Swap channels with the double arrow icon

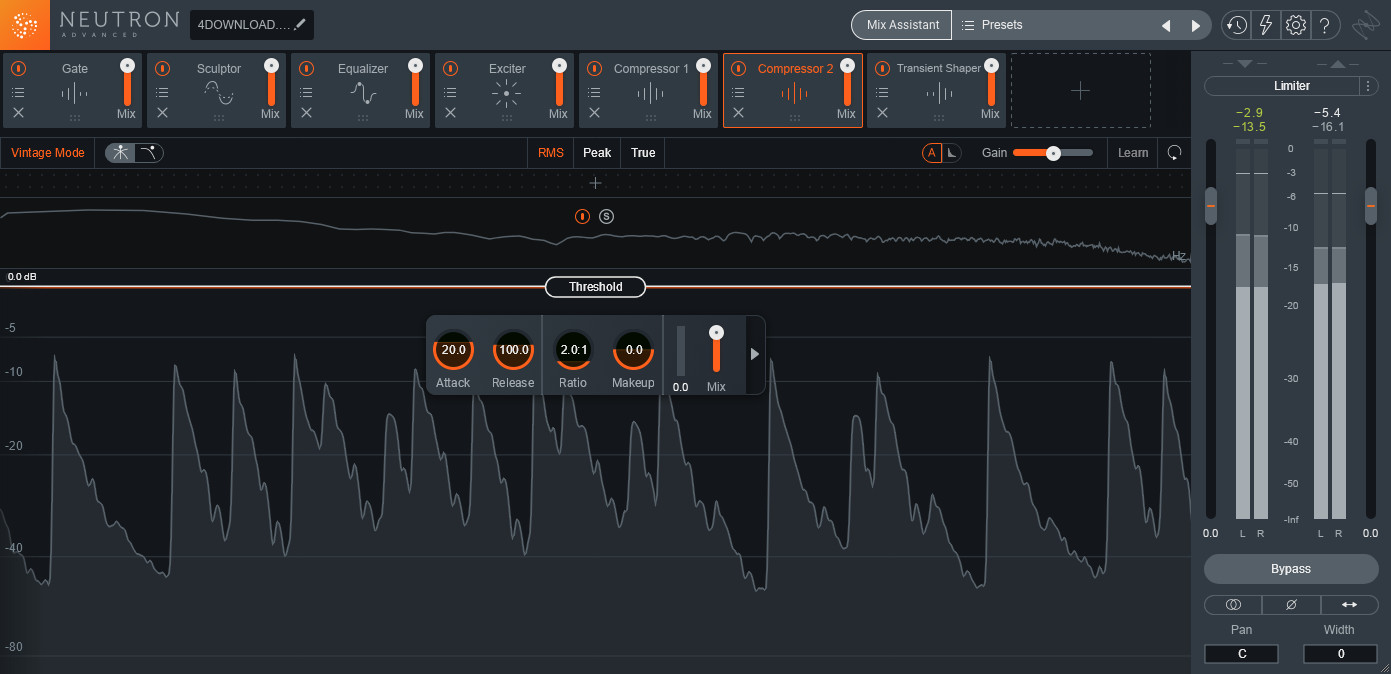tap(1349, 605)
